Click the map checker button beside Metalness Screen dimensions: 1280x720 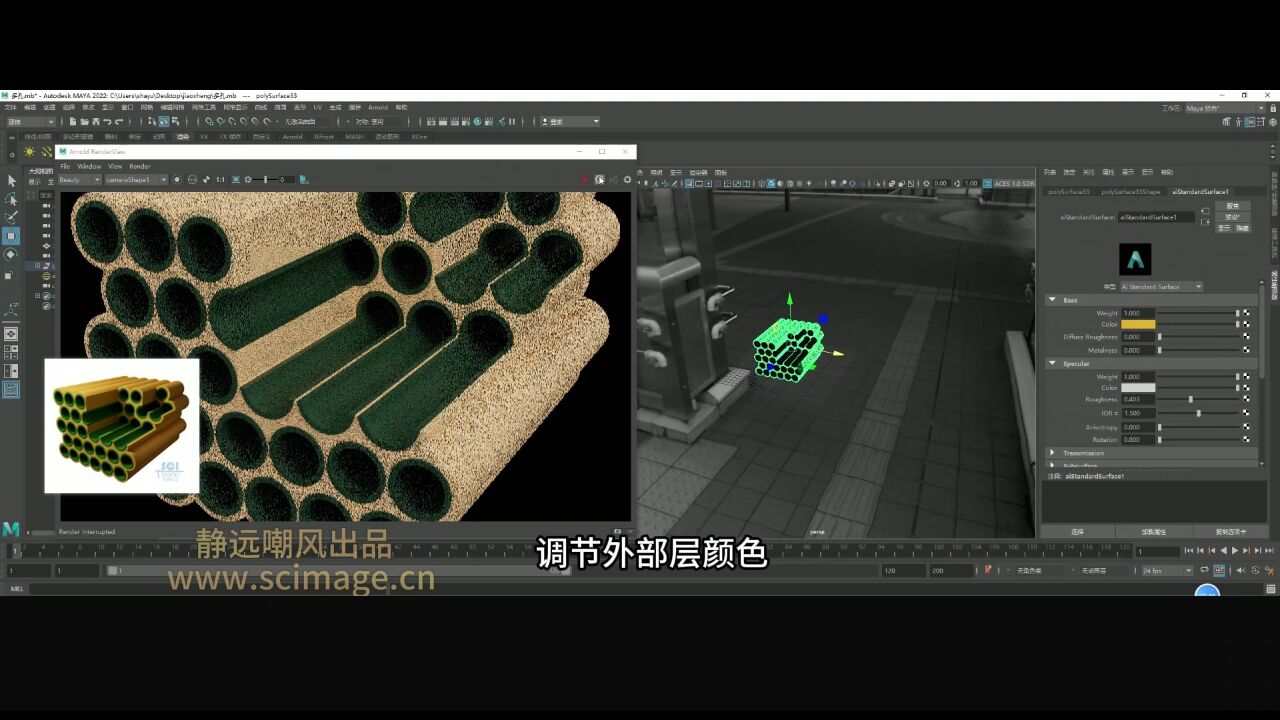click(1246, 350)
